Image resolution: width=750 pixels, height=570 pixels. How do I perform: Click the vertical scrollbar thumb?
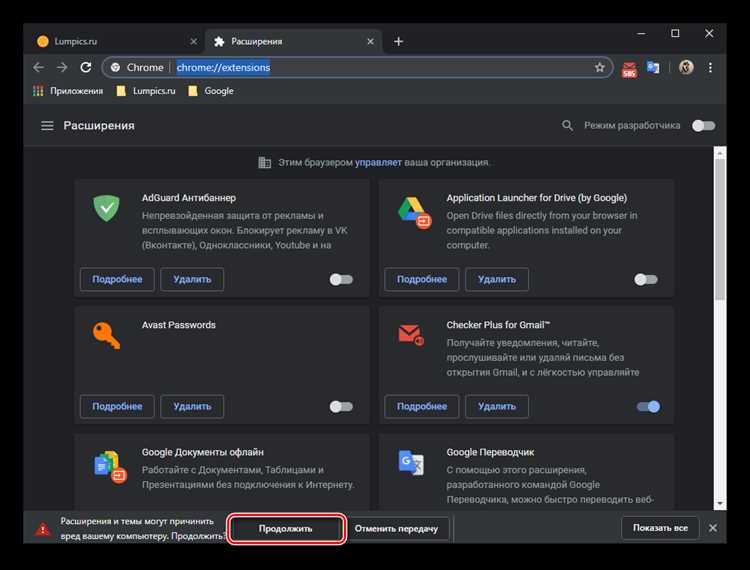point(720,230)
